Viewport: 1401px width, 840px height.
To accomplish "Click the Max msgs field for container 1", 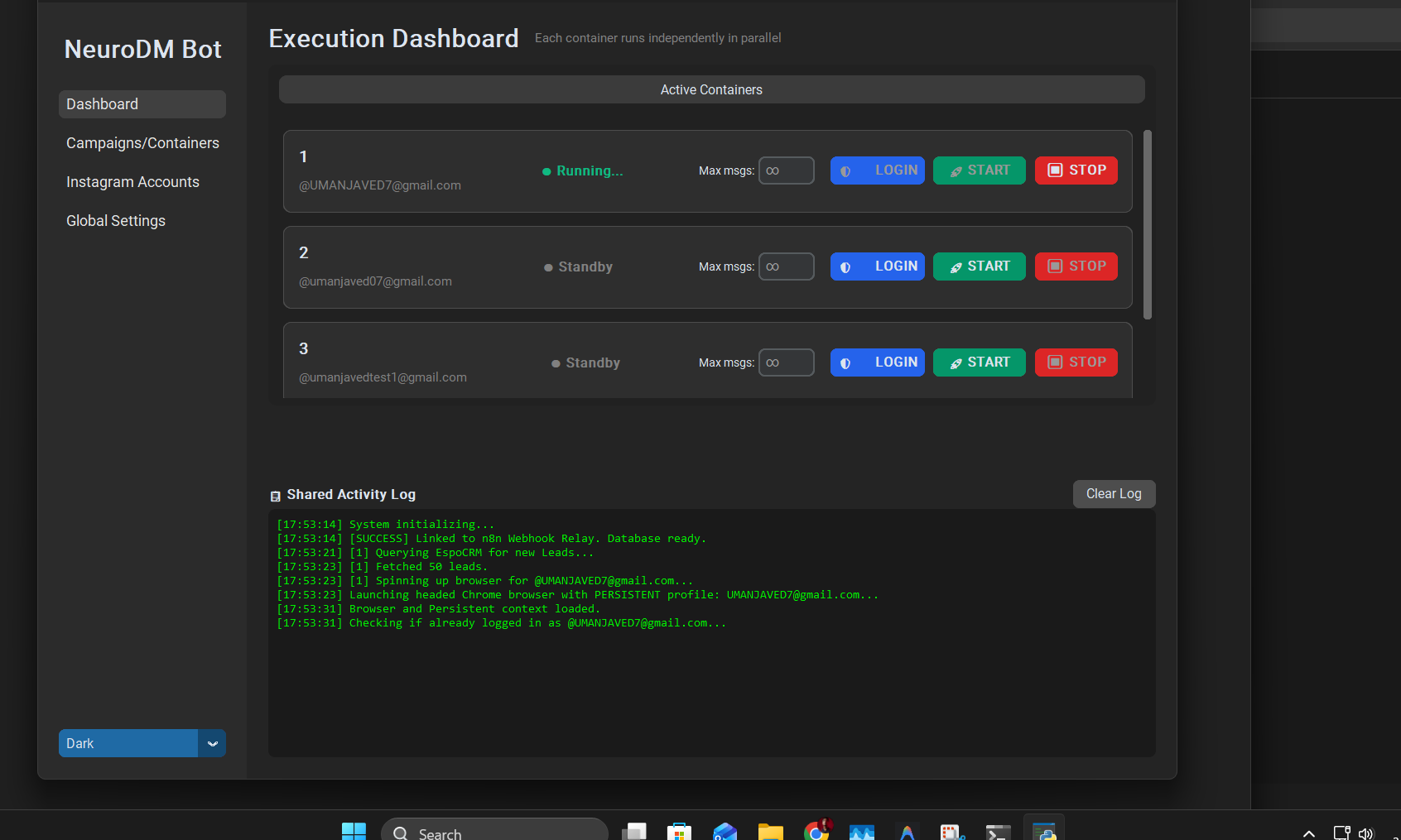I will (786, 170).
